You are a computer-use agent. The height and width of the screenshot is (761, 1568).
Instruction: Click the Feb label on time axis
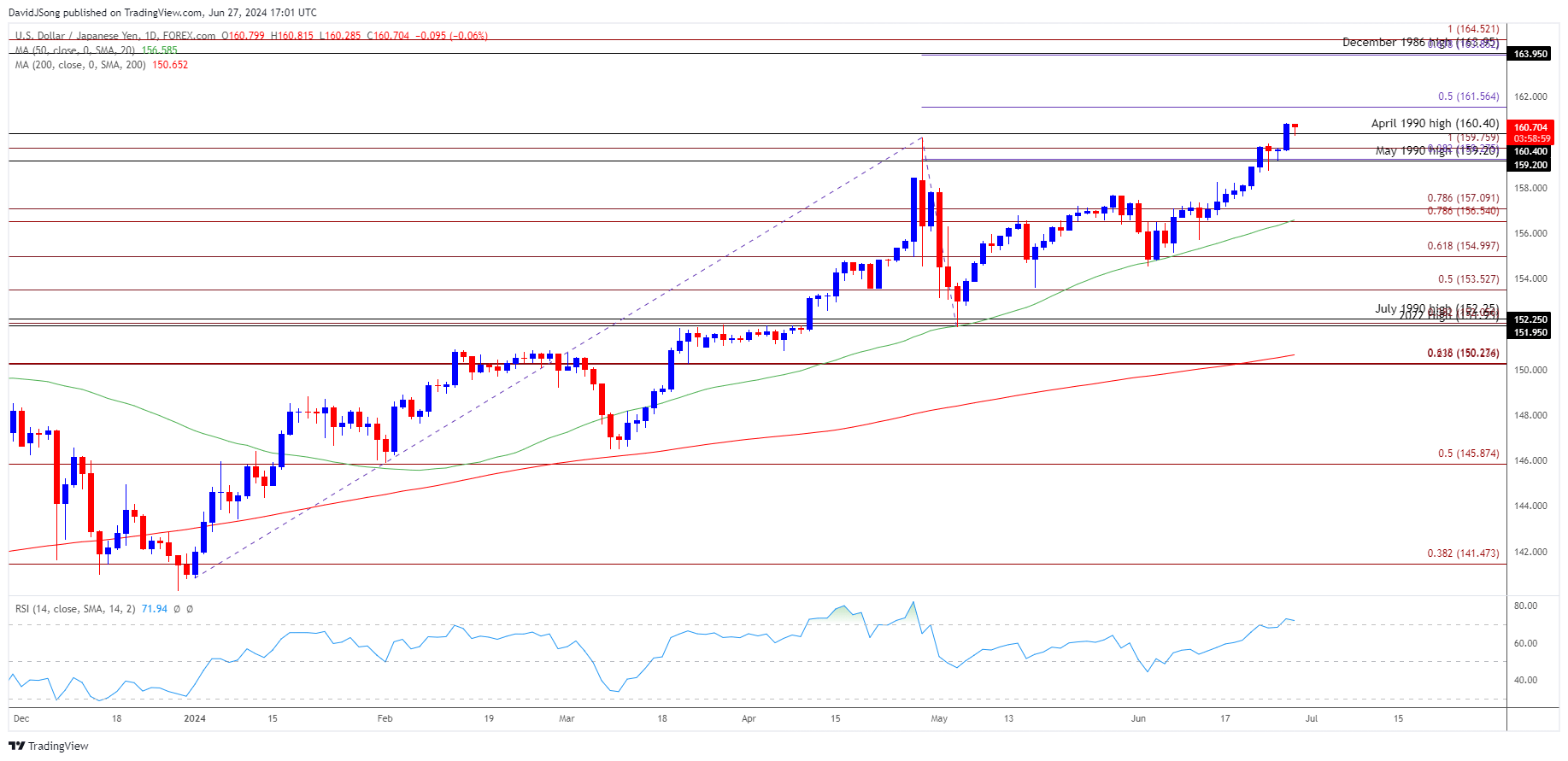[x=385, y=718]
